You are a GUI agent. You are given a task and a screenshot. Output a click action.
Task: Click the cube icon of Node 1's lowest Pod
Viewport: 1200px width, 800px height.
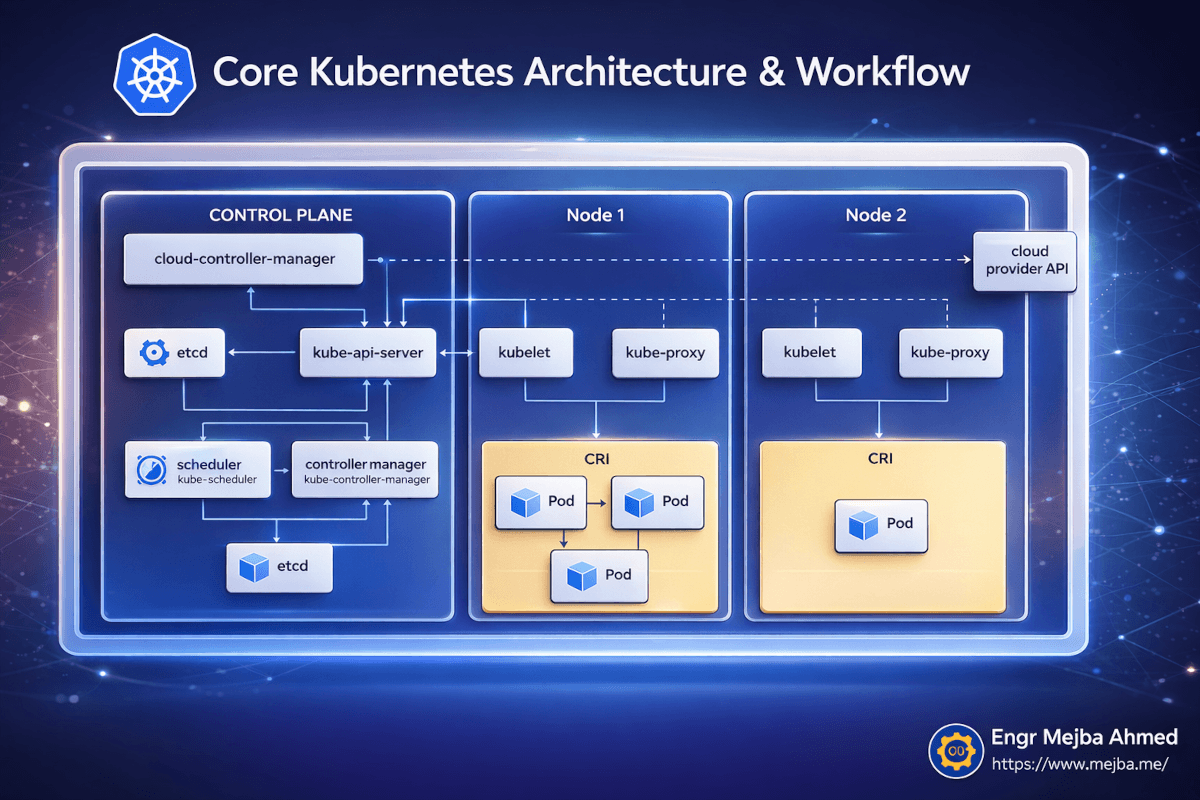pos(581,575)
